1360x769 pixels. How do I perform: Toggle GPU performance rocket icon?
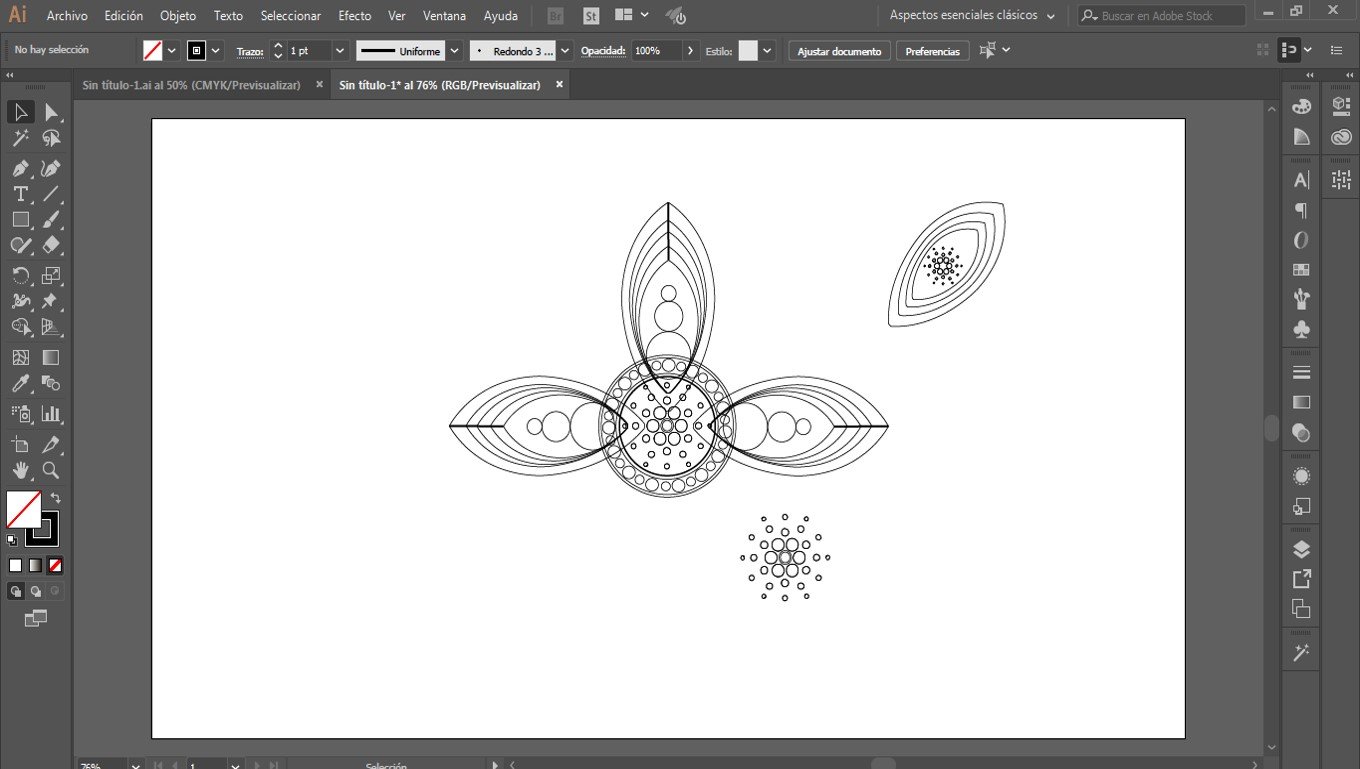[676, 16]
